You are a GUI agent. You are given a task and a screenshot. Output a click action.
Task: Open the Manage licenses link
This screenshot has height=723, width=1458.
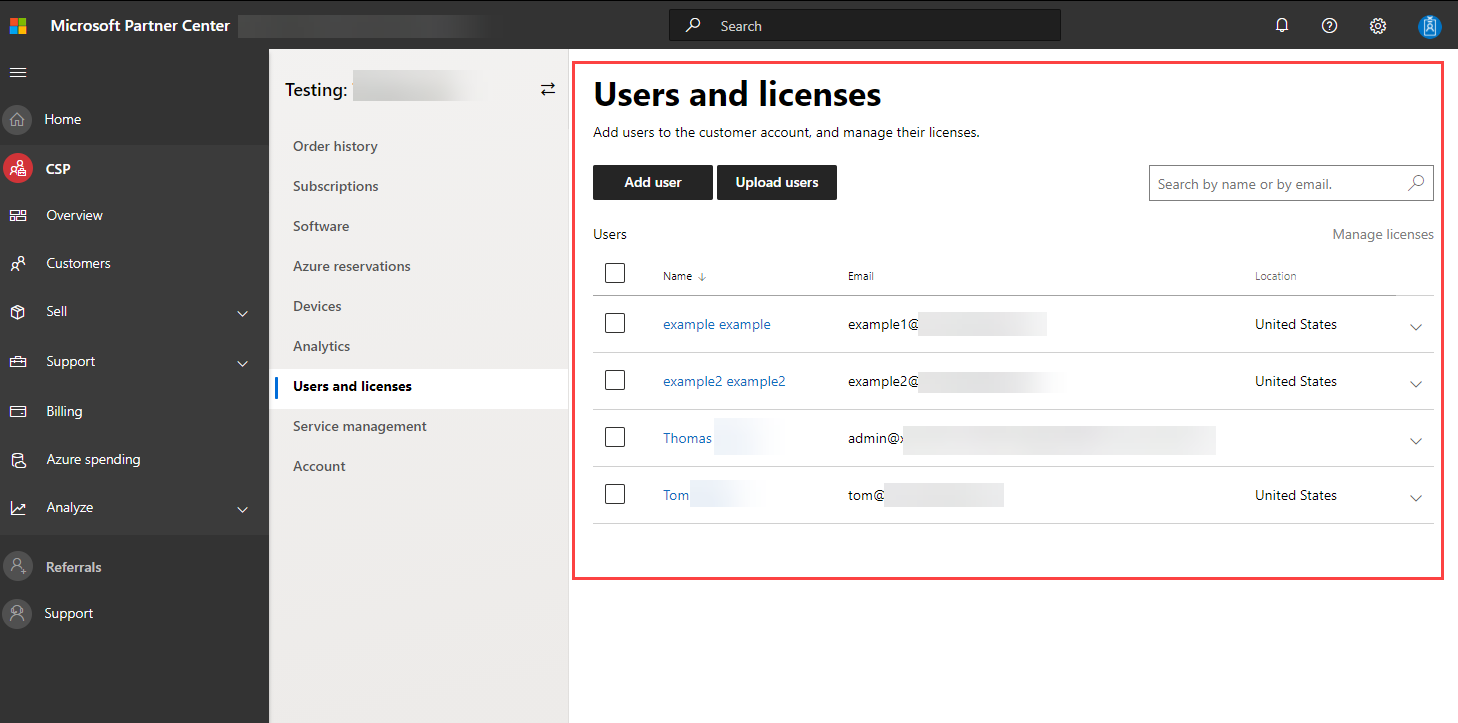(x=1383, y=233)
